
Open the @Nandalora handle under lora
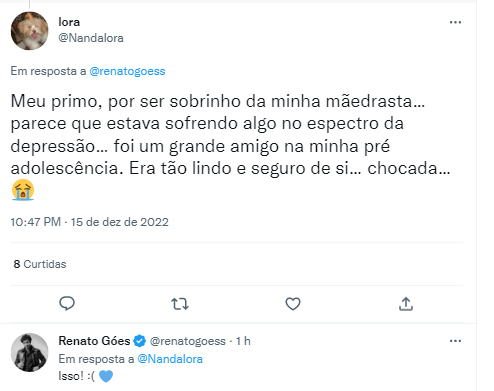[91, 38]
